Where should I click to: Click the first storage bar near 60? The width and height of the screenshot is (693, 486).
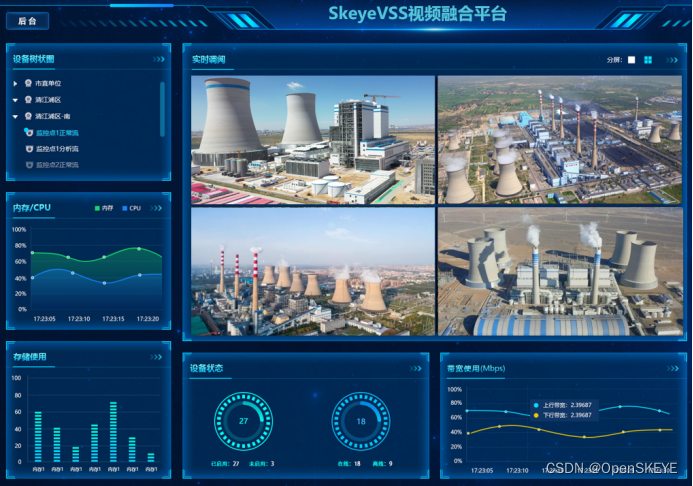tap(38, 437)
